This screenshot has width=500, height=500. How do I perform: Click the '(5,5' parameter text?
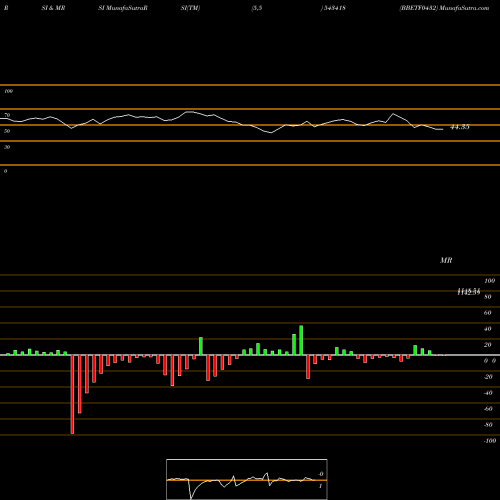pos(257,8)
